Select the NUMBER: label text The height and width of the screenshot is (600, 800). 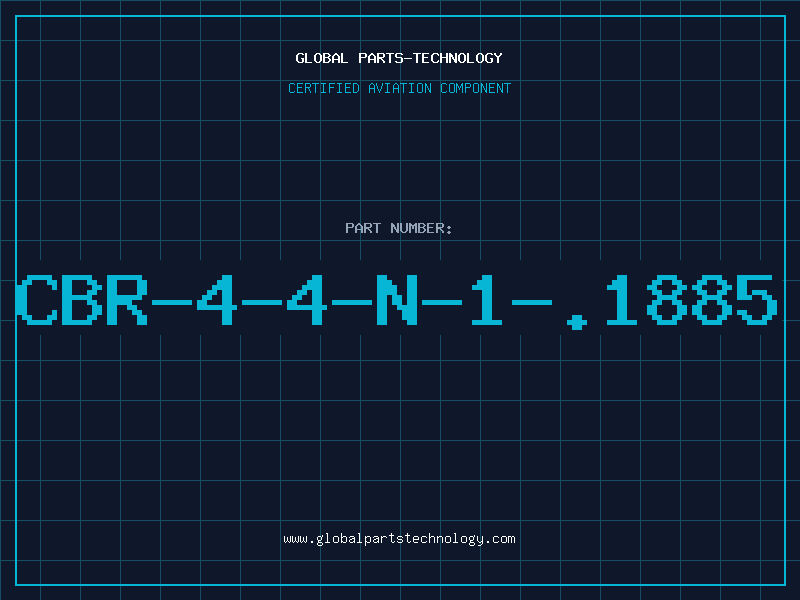click(421, 228)
